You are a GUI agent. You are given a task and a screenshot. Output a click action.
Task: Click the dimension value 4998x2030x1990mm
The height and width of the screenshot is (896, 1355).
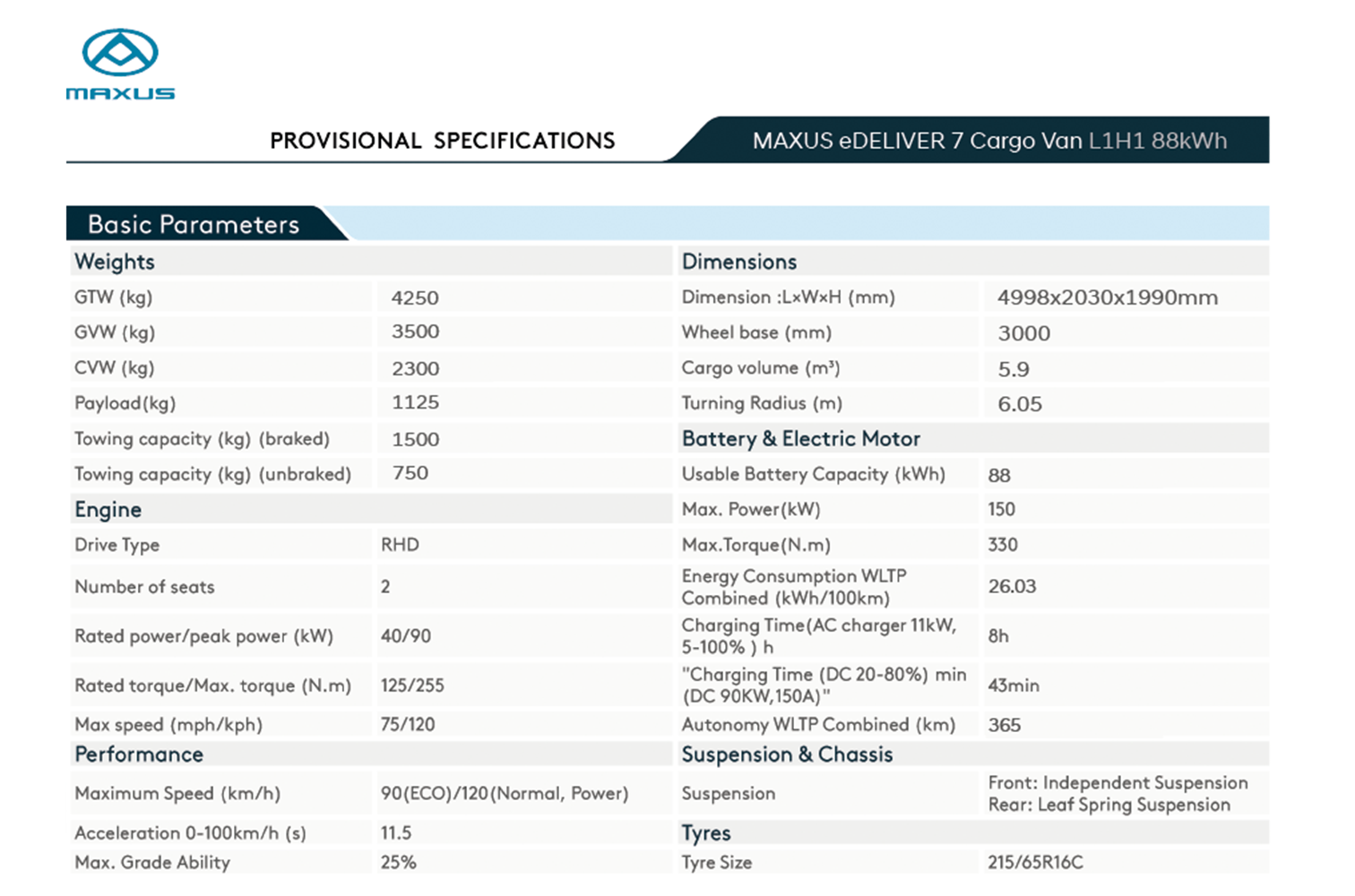click(x=1107, y=297)
